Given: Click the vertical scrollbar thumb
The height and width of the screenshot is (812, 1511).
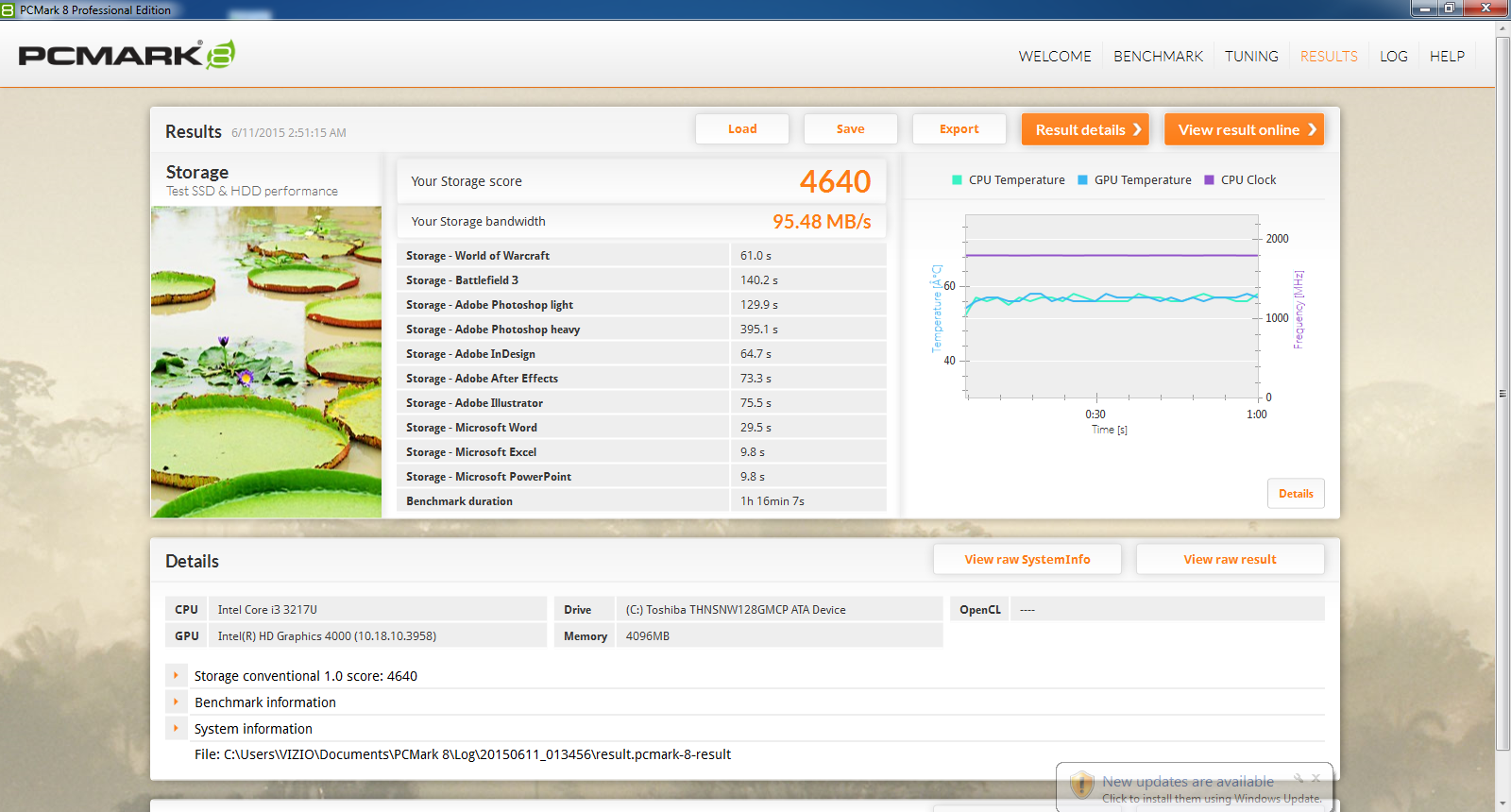Looking at the screenshot, I should (1503, 392).
